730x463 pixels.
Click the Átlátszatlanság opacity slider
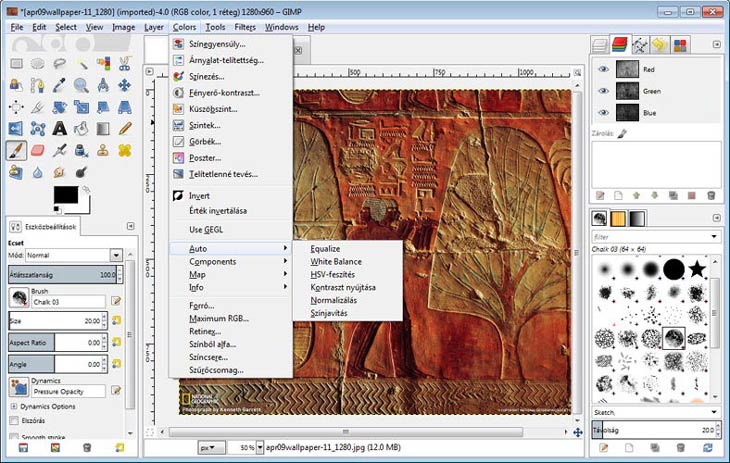[x=62, y=273]
